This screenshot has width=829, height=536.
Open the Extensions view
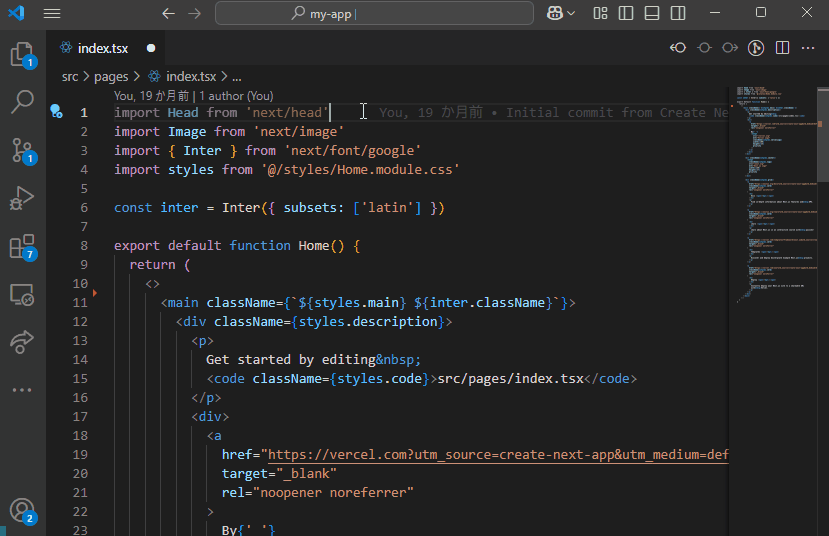pos(23,247)
